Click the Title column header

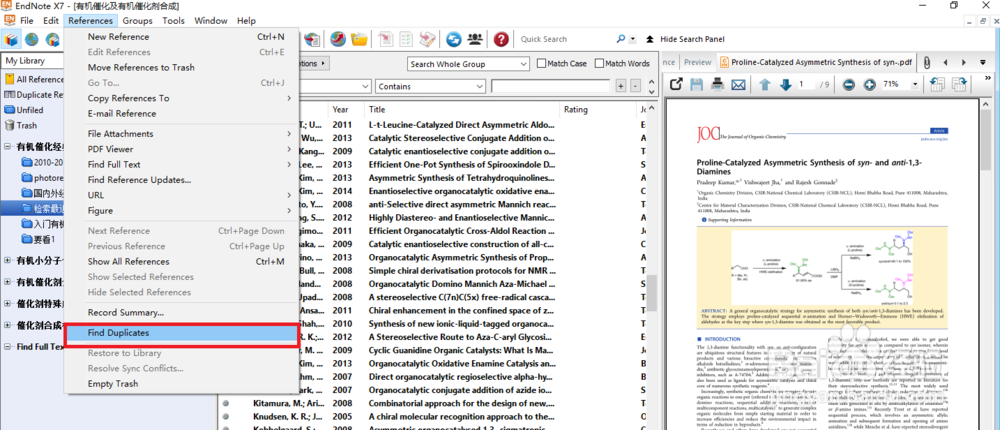coord(462,110)
